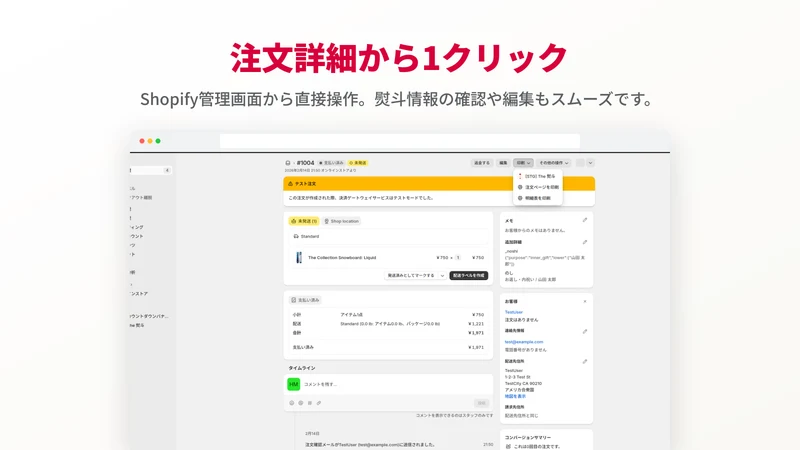Open The 熨斗 app in the sidebar
This screenshot has height=450, width=800.
click(x=137, y=325)
